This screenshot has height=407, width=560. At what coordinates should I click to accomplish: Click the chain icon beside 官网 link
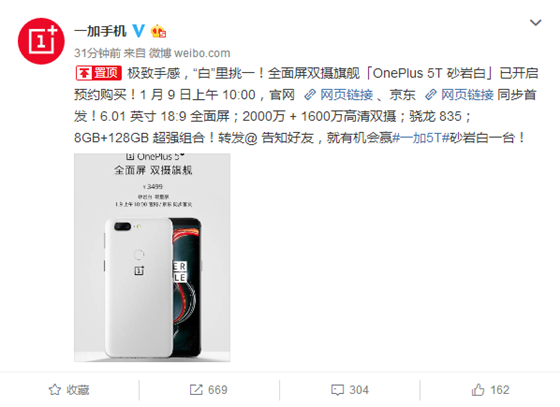310,95
